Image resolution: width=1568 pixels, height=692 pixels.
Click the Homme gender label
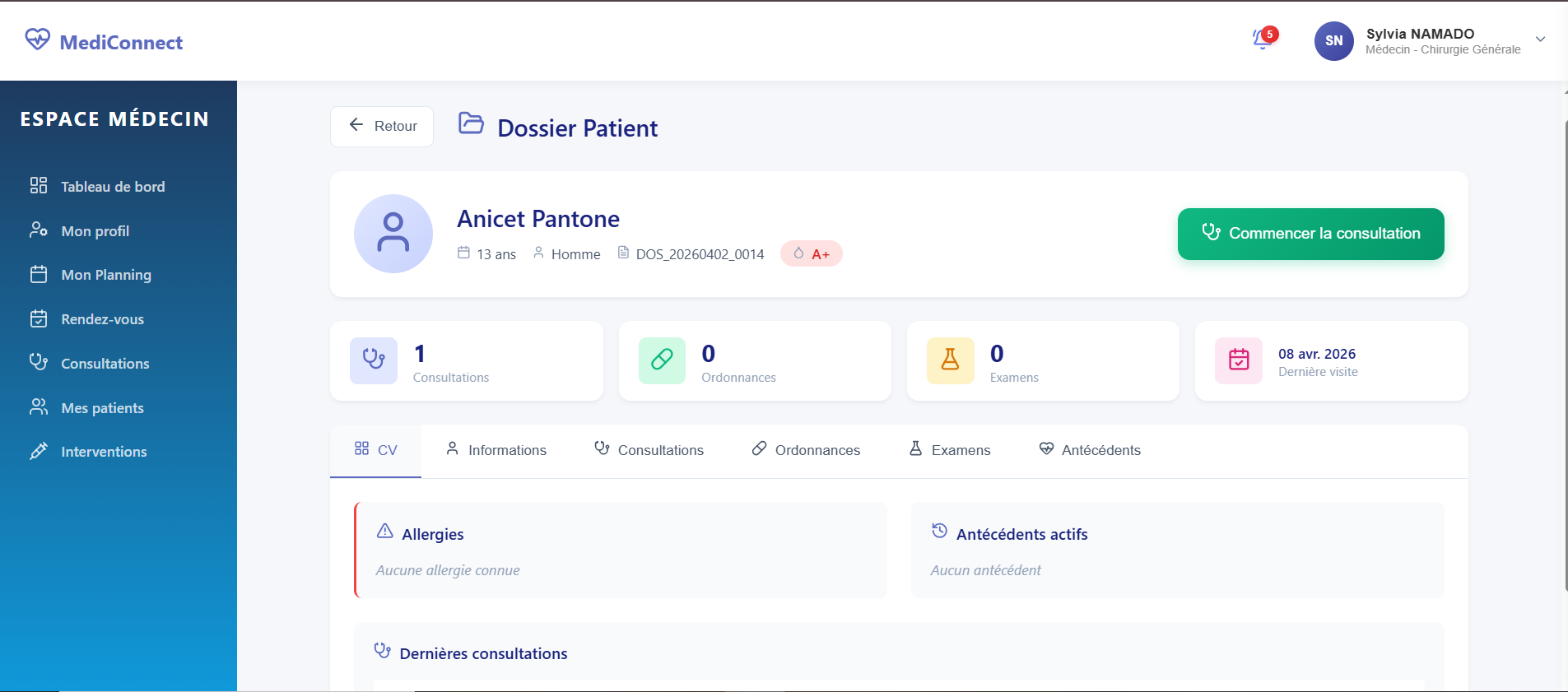tap(575, 254)
